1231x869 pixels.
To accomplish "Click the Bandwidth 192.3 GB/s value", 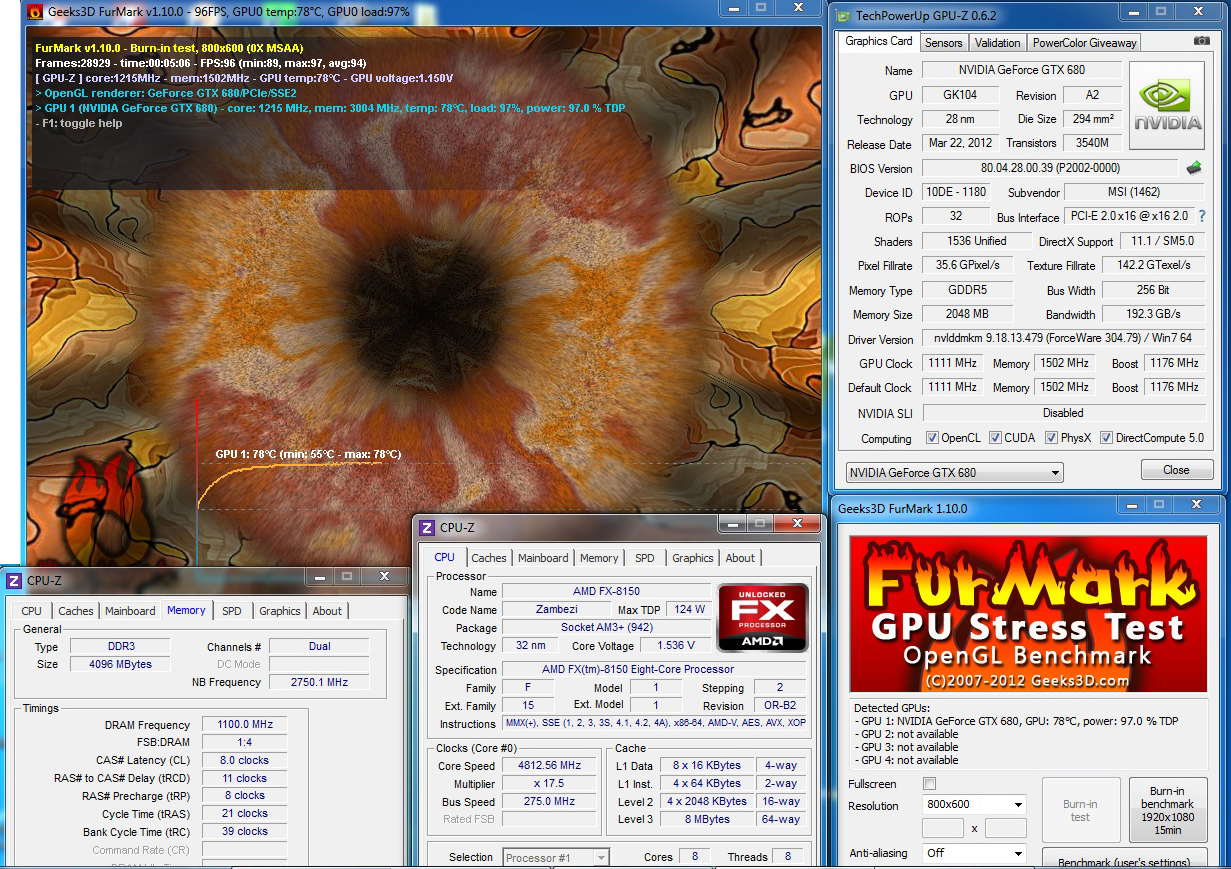I will point(1154,314).
